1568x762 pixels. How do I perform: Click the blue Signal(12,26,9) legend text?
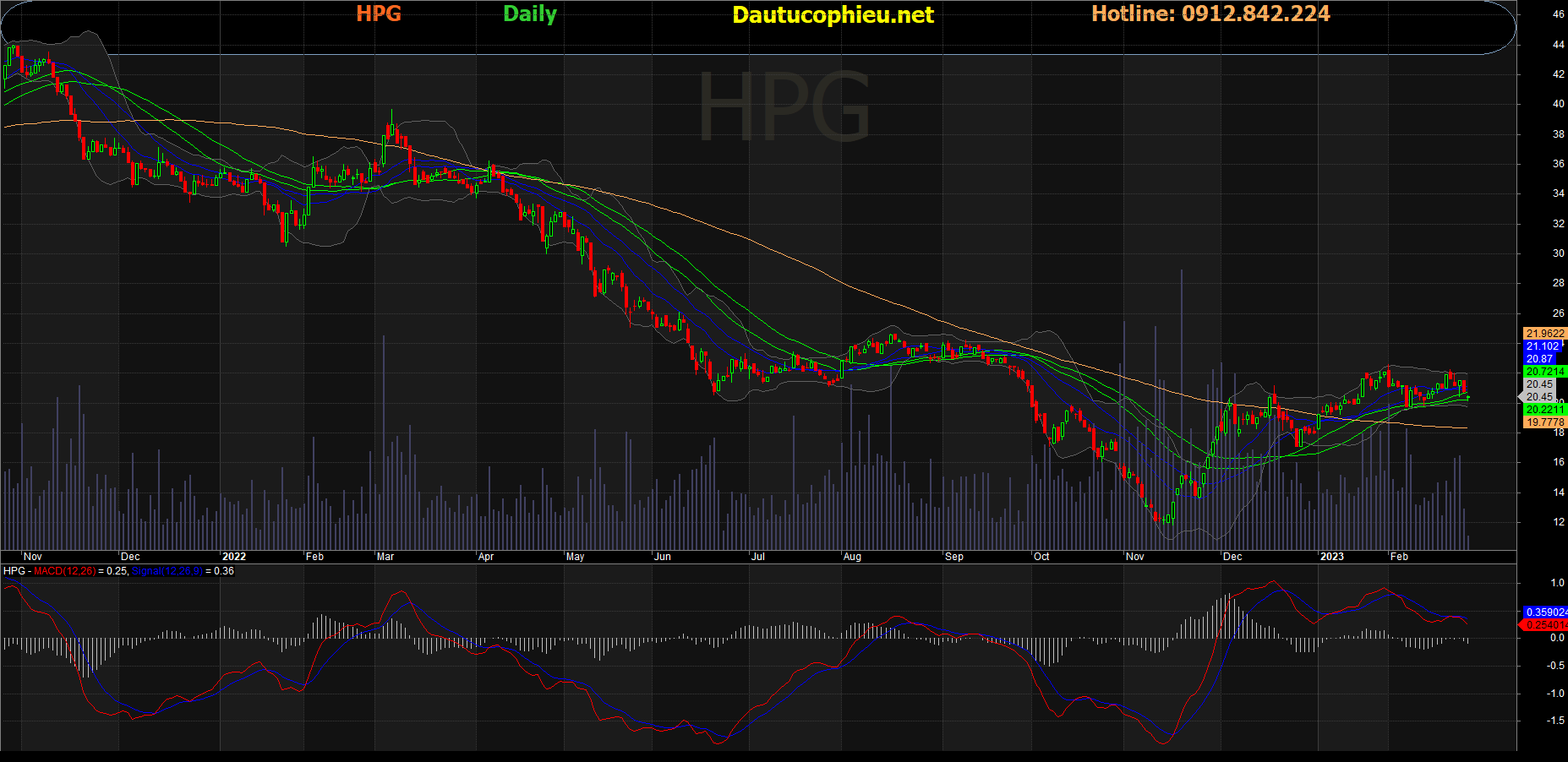167,571
